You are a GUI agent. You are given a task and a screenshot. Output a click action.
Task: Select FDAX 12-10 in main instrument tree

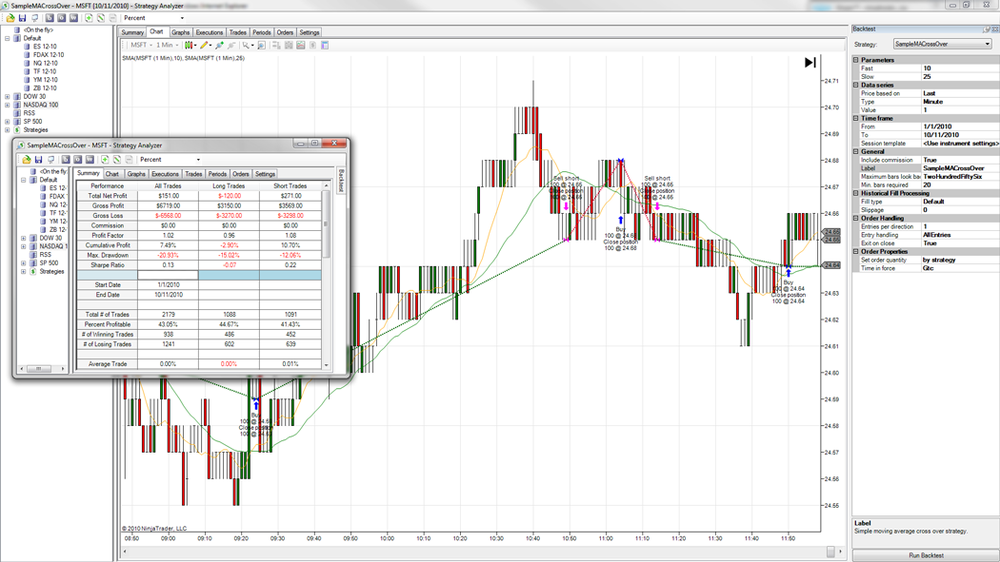48,55
